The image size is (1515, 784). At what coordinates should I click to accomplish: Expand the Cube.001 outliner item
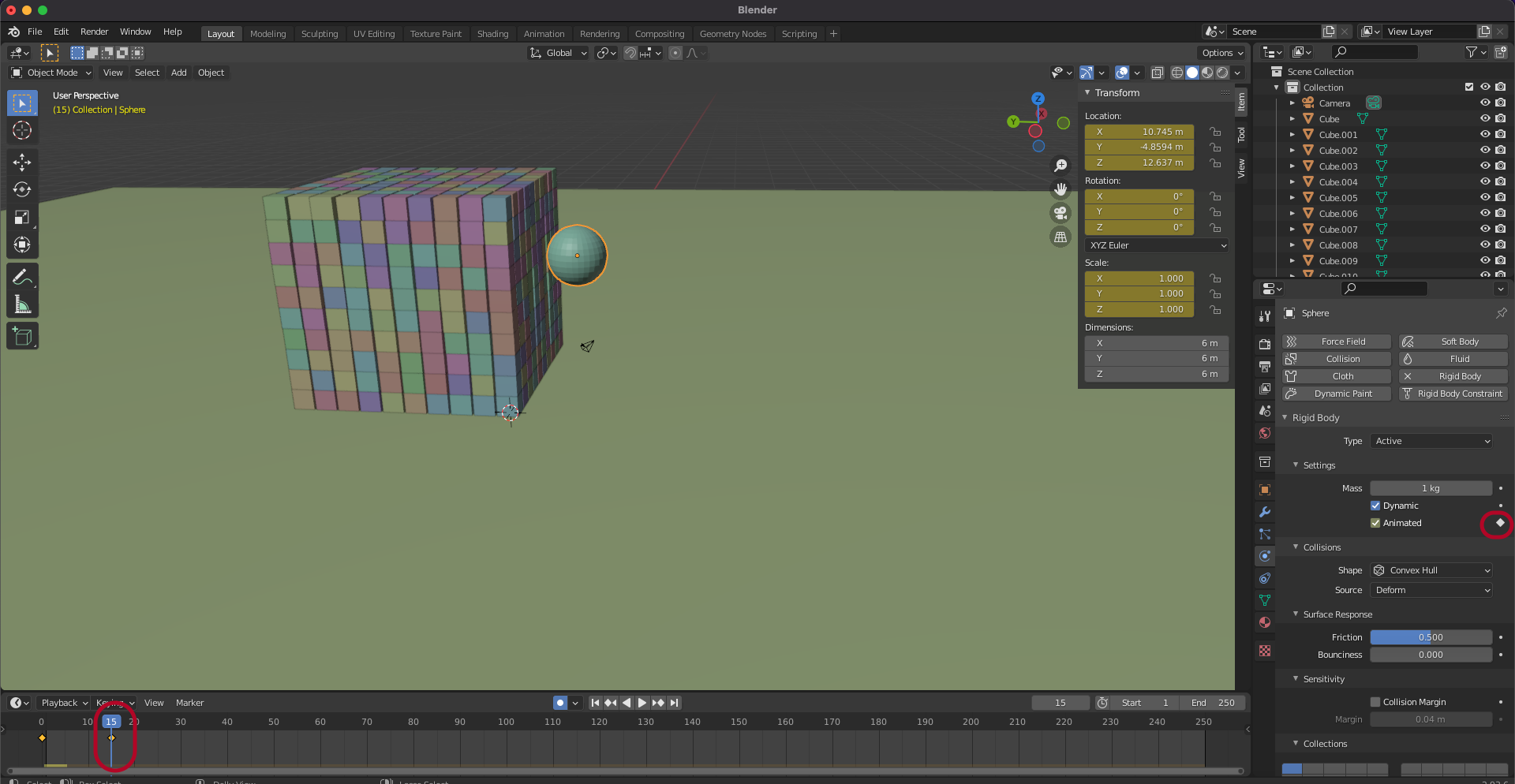point(1292,134)
